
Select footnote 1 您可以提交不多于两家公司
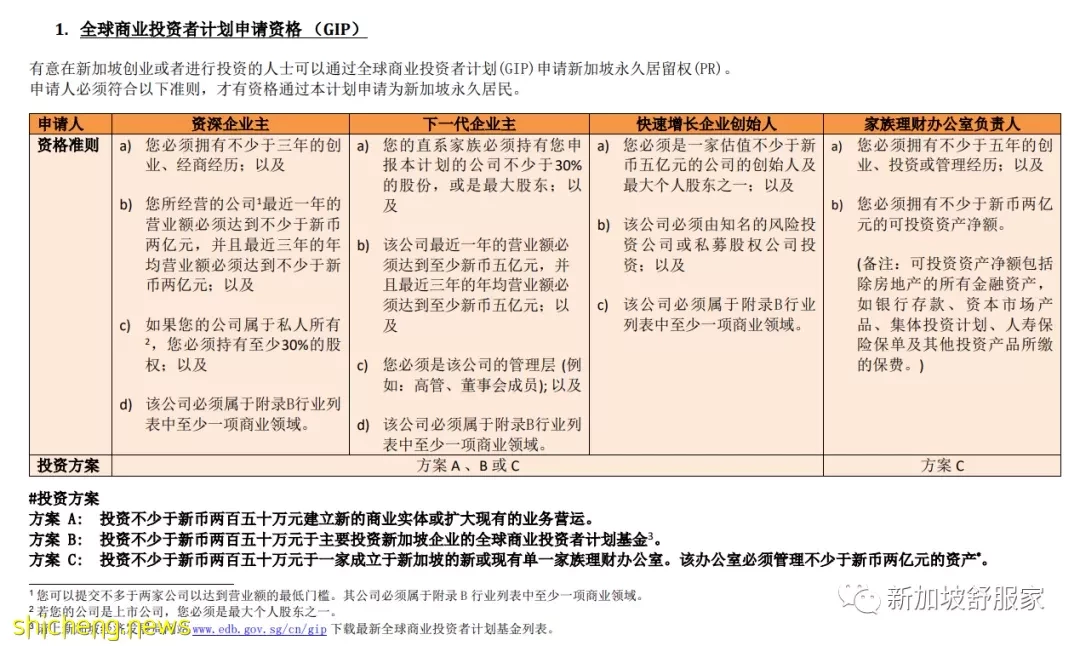tap(335, 595)
